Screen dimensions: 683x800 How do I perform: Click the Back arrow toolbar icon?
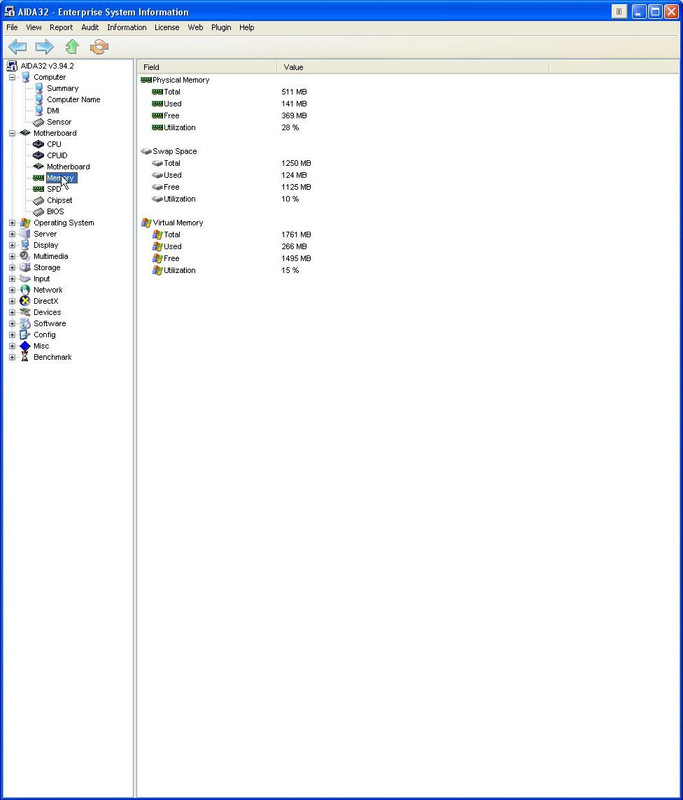18,47
